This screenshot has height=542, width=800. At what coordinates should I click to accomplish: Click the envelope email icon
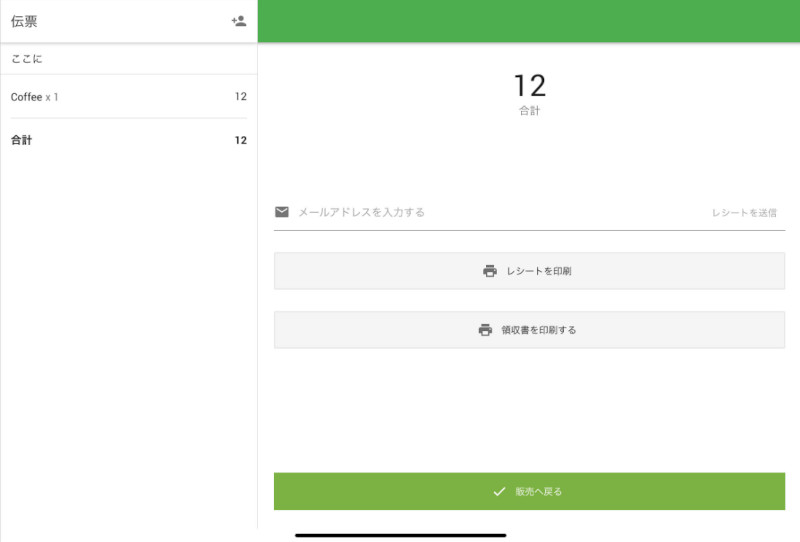tap(282, 212)
